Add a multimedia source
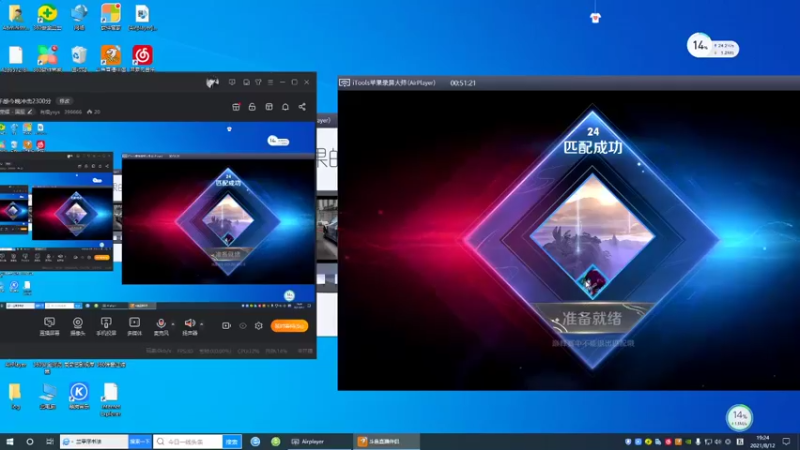 134,326
